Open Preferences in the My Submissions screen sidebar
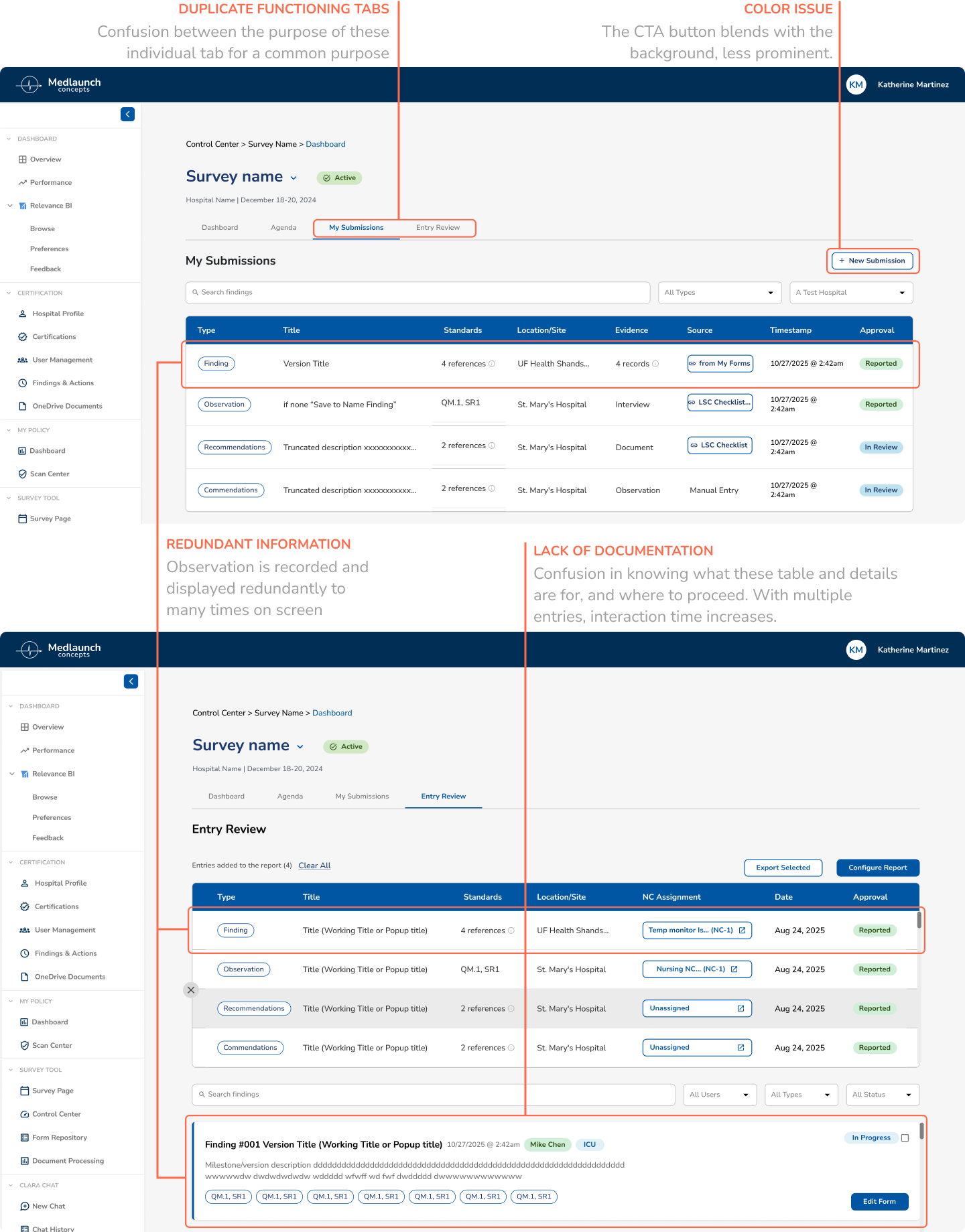This screenshot has width=965, height=1232. click(x=49, y=249)
